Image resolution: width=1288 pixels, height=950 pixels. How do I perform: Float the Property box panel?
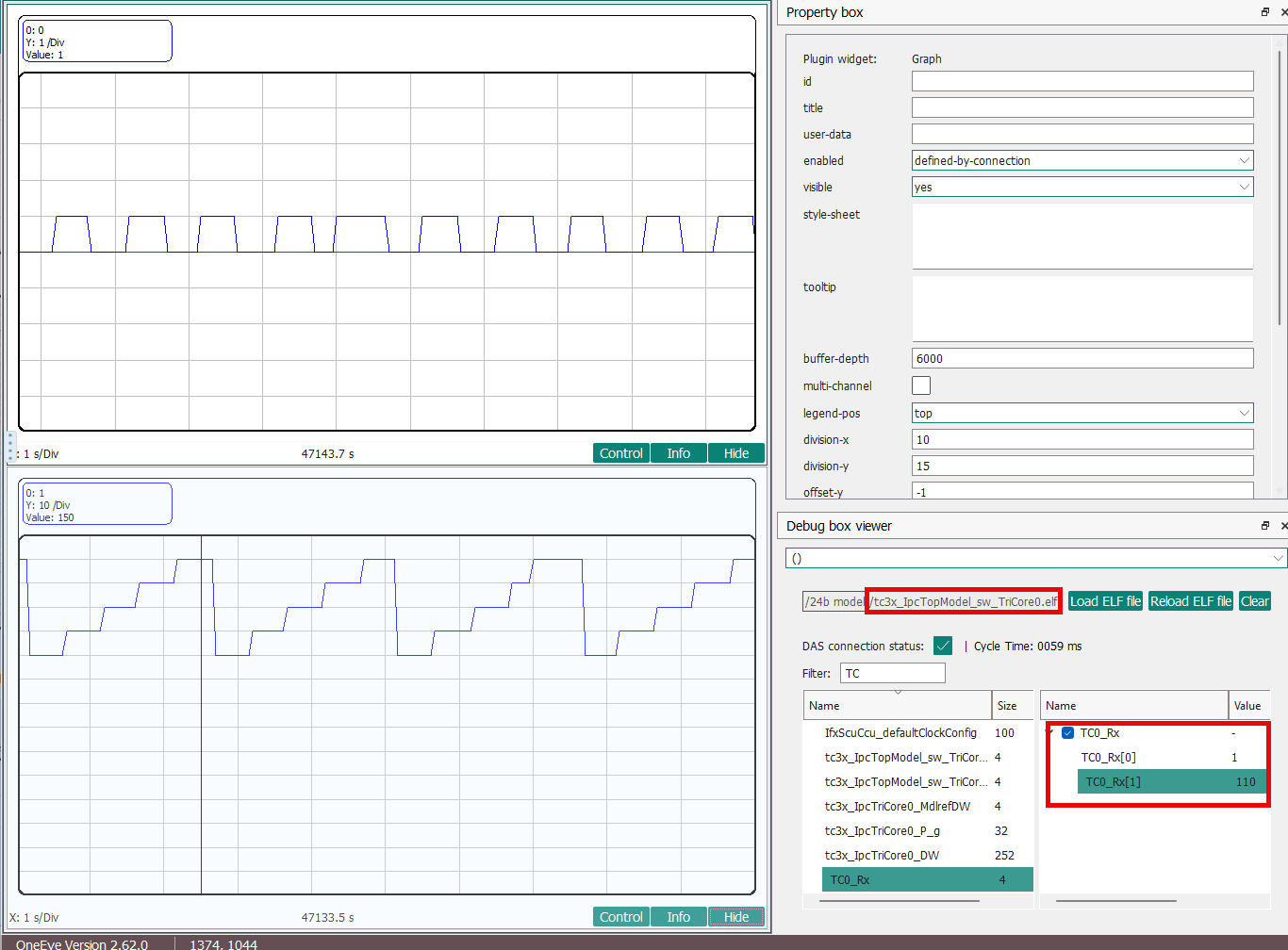[x=1264, y=12]
